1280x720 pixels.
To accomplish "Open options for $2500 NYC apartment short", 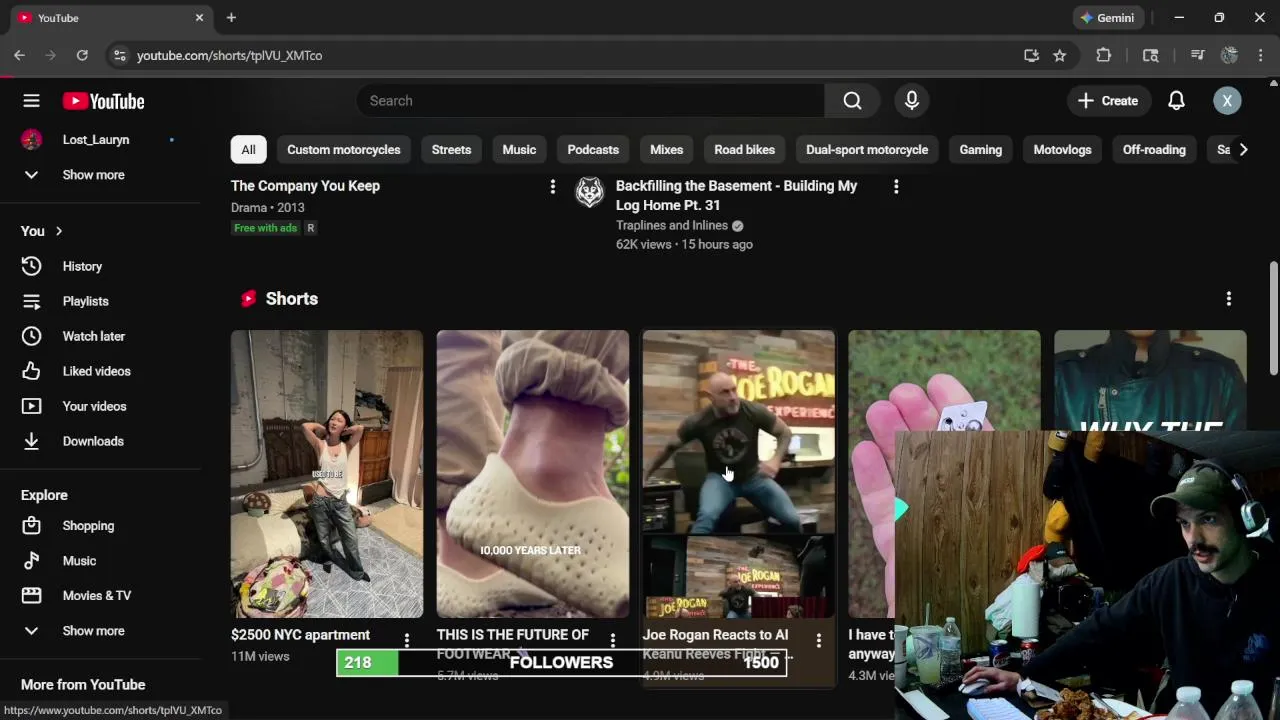I will (407, 640).
